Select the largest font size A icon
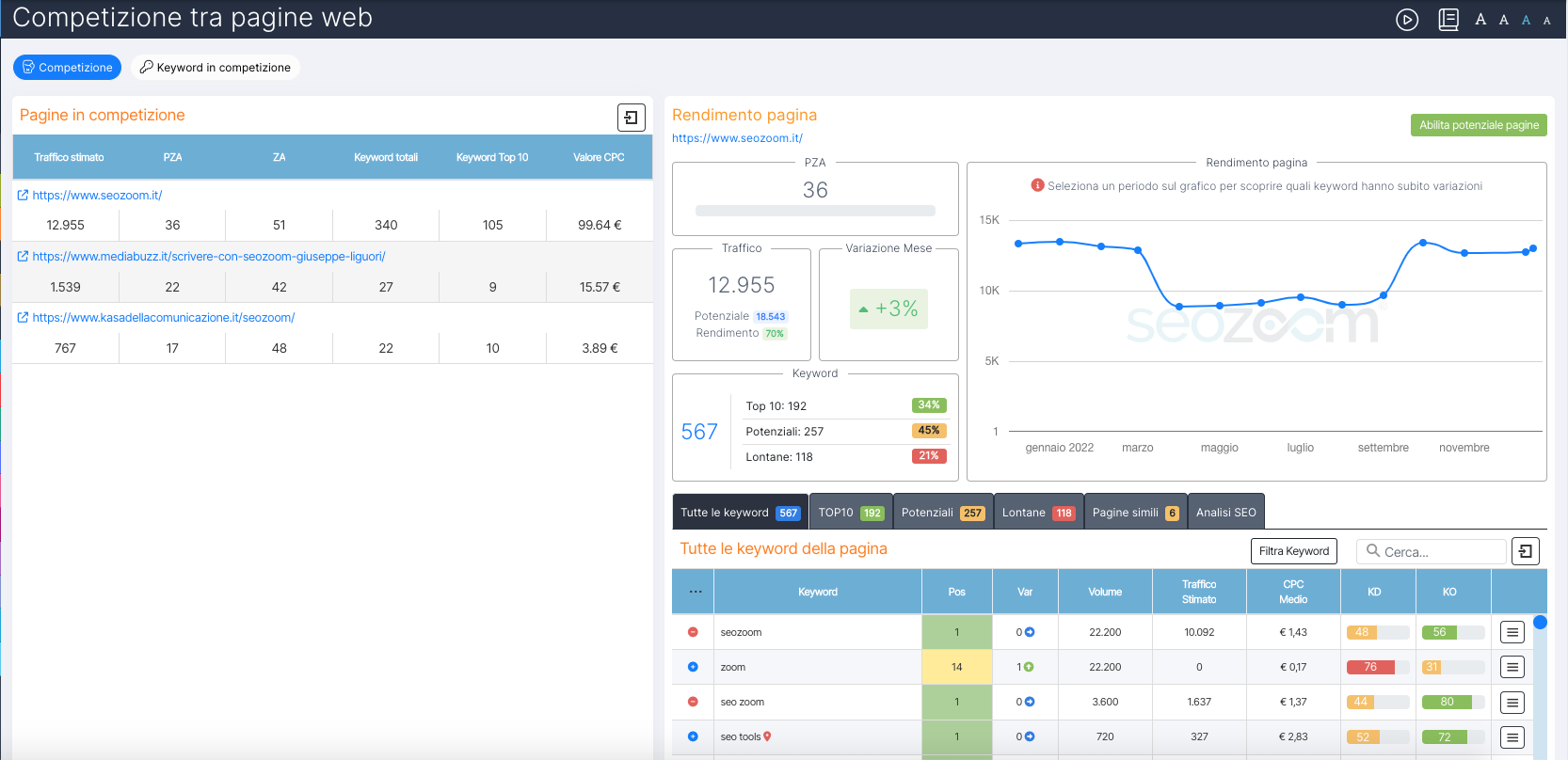This screenshot has width=1568, height=760. pyautogui.click(x=1480, y=20)
